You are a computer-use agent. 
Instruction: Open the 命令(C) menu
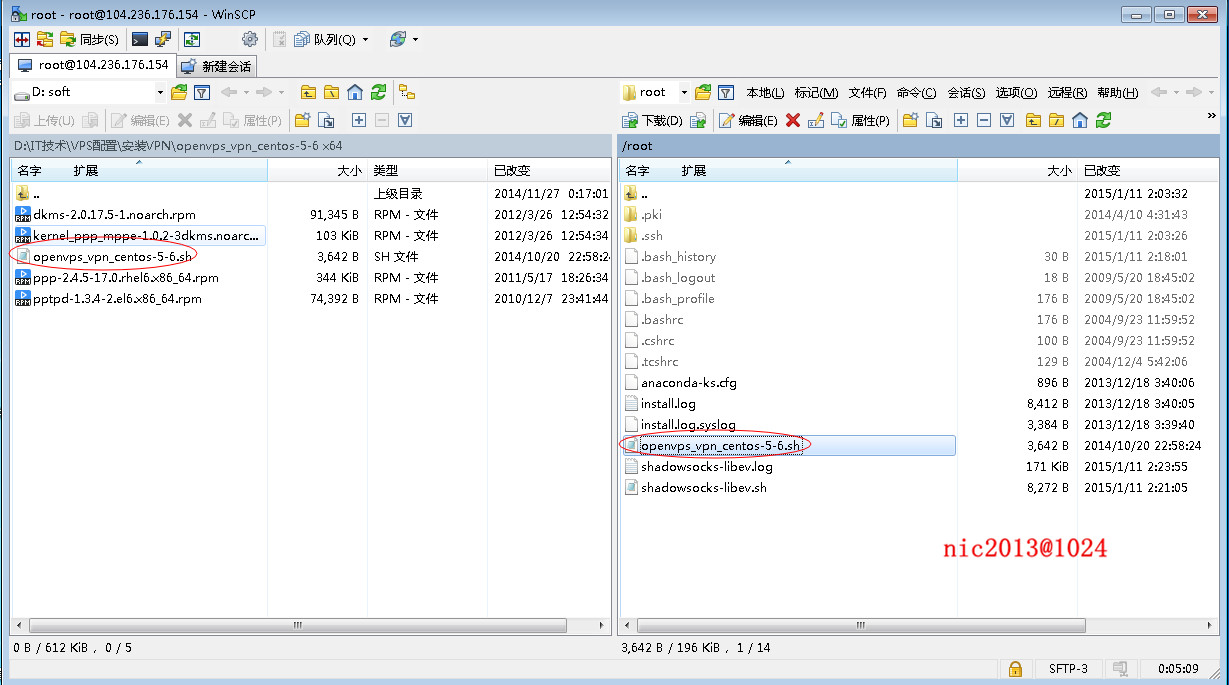click(x=916, y=93)
